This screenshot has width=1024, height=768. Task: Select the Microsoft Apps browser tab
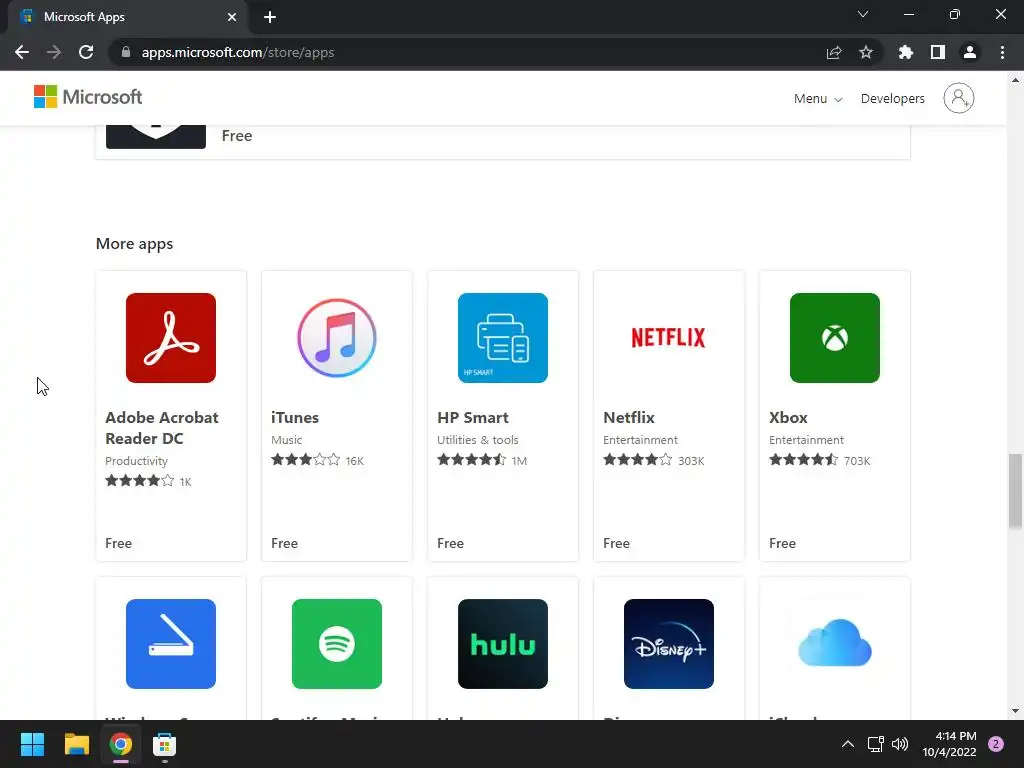[127, 17]
